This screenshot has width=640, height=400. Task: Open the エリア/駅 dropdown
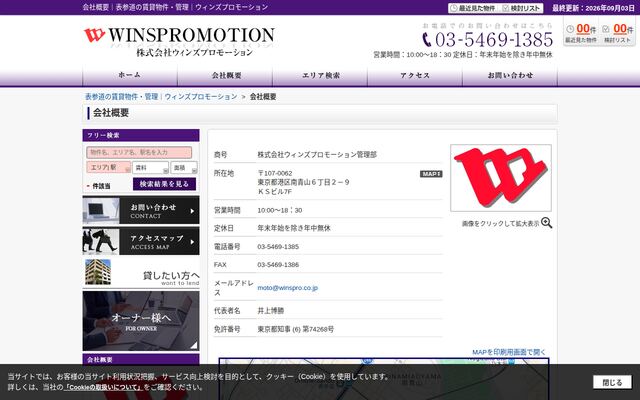[109, 167]
